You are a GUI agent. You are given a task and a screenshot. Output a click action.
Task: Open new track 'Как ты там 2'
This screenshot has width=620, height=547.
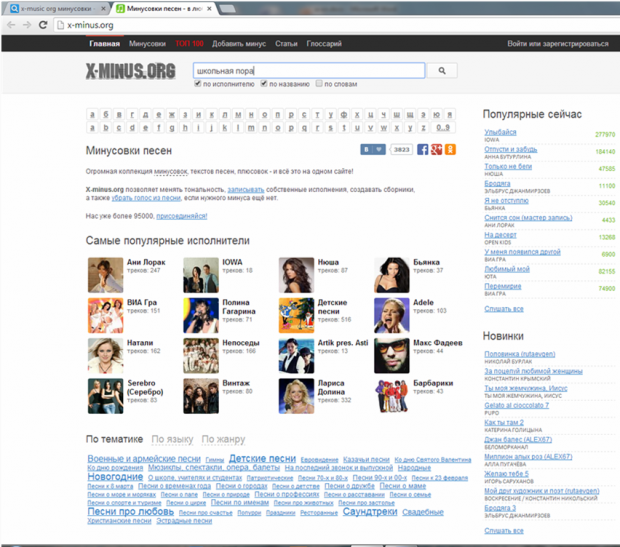coord(504,422)
